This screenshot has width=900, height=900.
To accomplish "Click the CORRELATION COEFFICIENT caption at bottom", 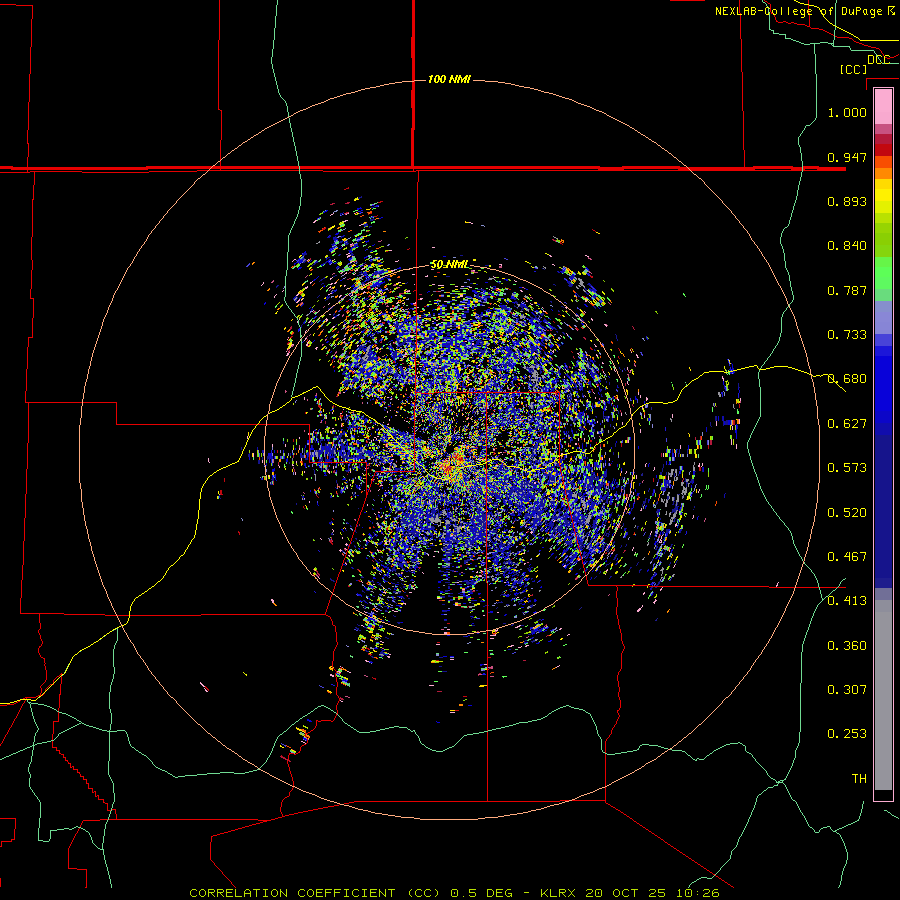I will 455,893.
